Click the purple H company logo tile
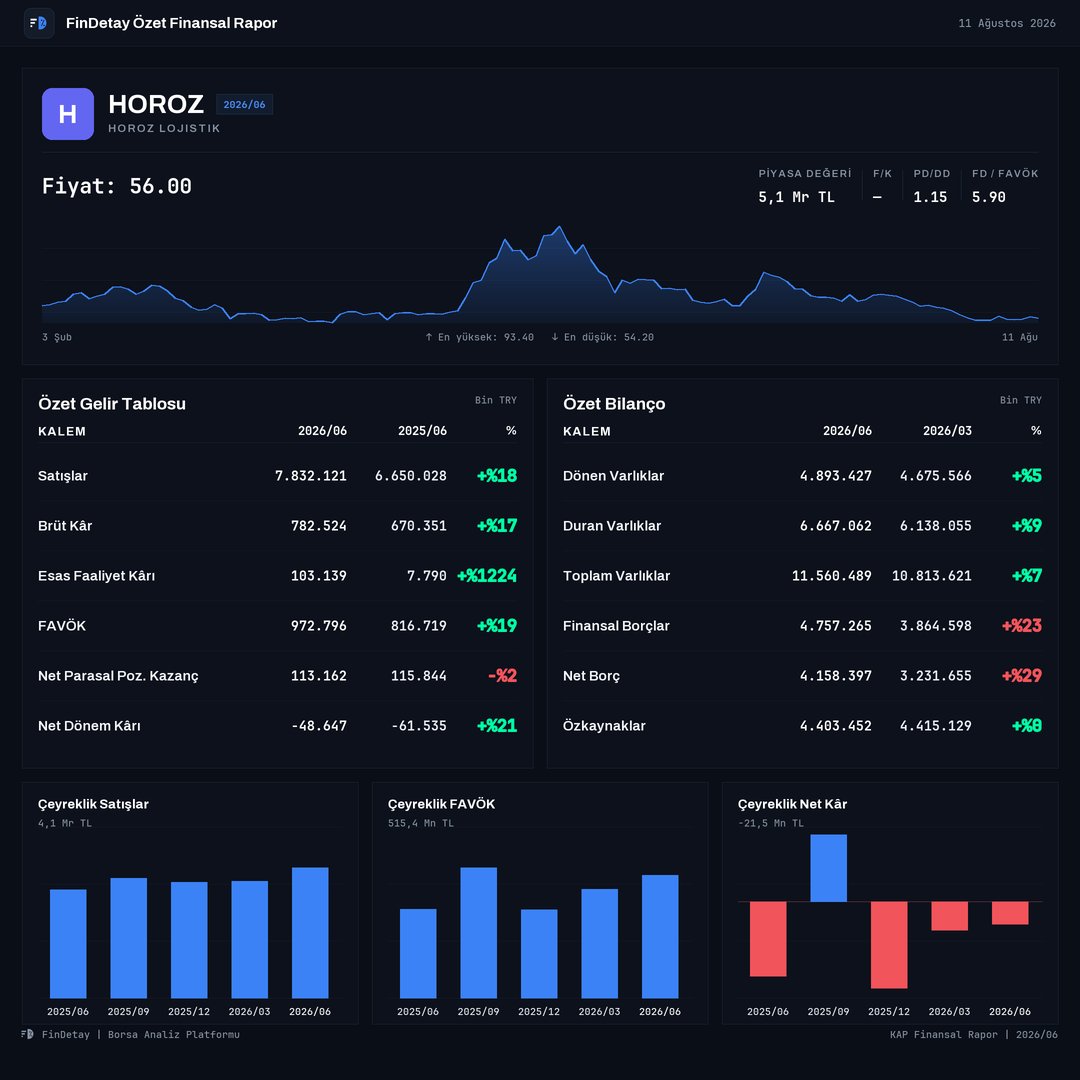This screenshot has height=1080, width=1080. click(x=68, y=114)
